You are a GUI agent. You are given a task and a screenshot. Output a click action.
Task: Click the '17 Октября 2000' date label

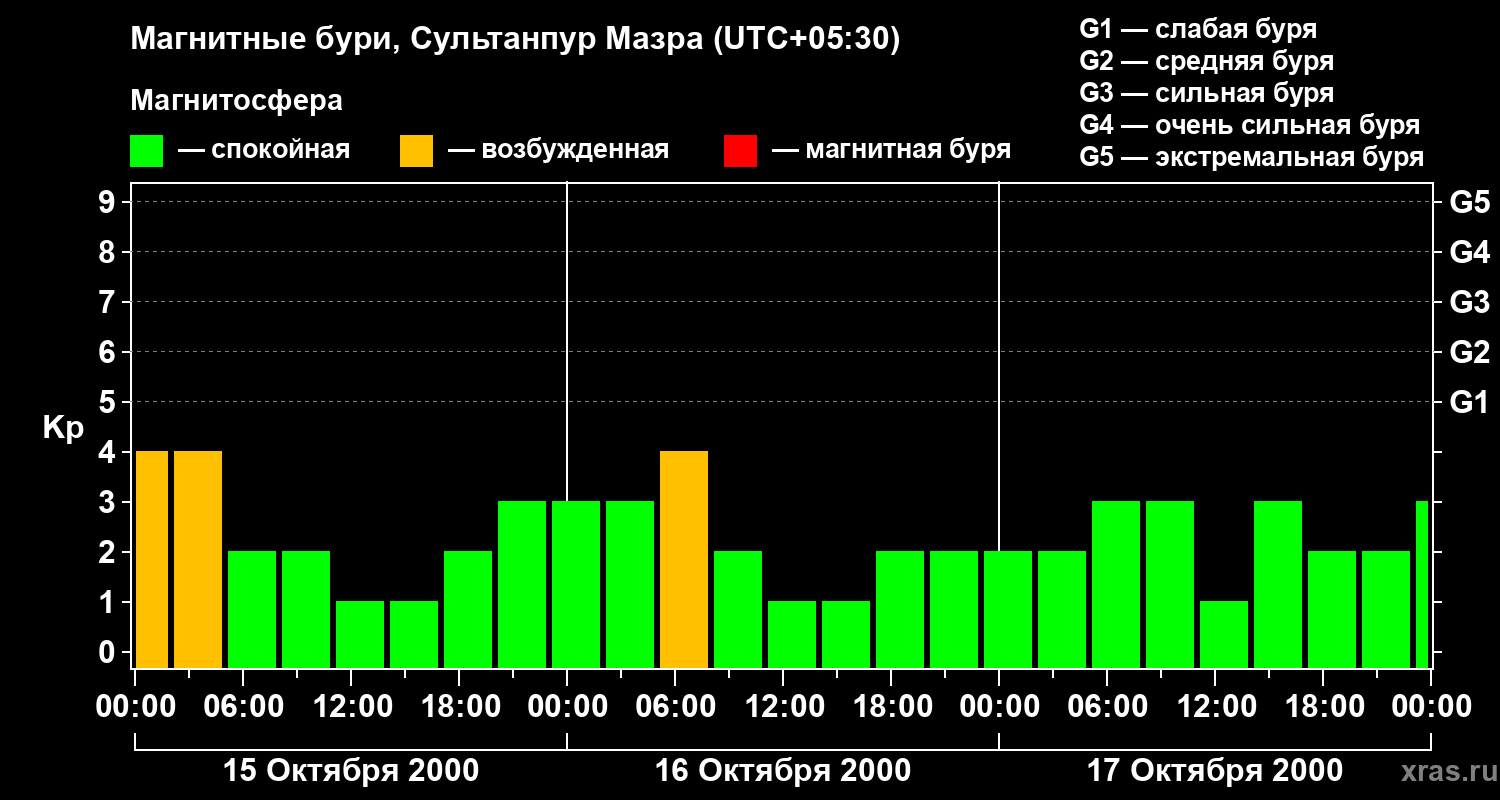(x=1215, y=771)
